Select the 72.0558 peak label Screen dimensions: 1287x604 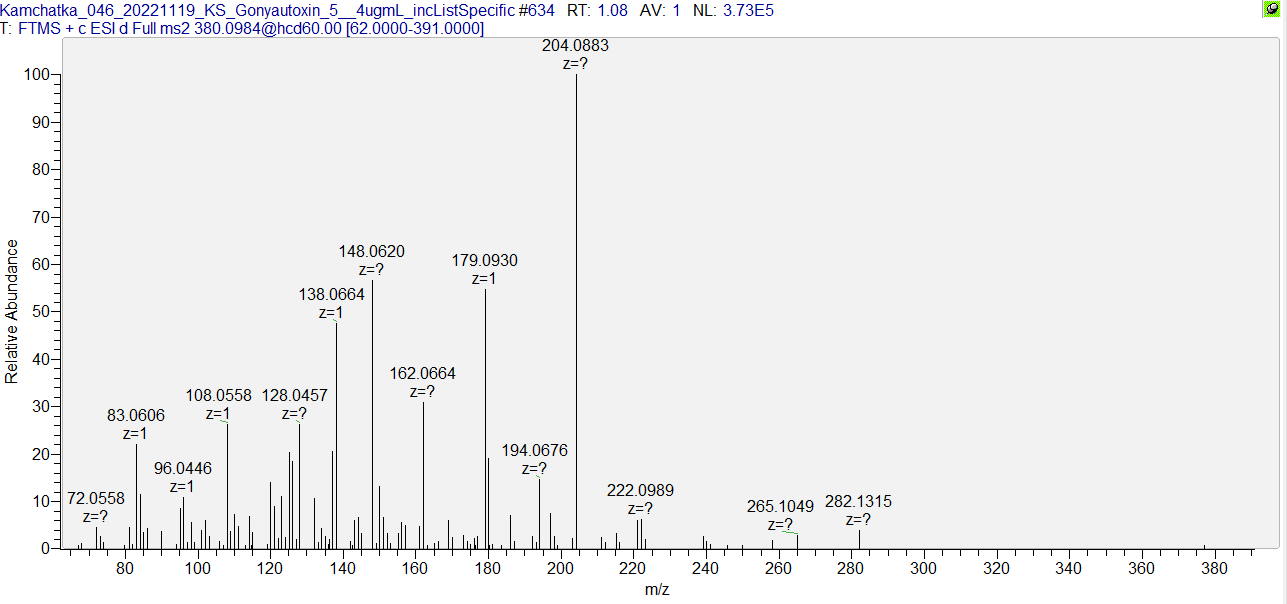96,498
